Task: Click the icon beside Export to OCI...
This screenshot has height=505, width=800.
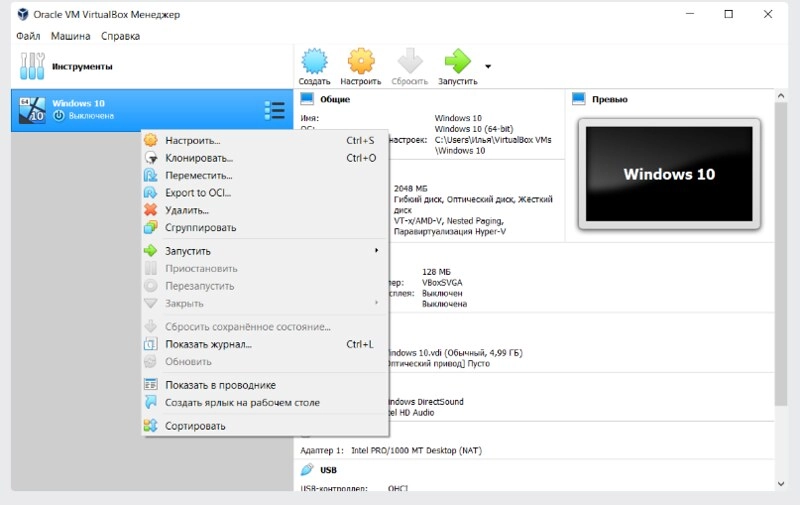Action: 151,192
